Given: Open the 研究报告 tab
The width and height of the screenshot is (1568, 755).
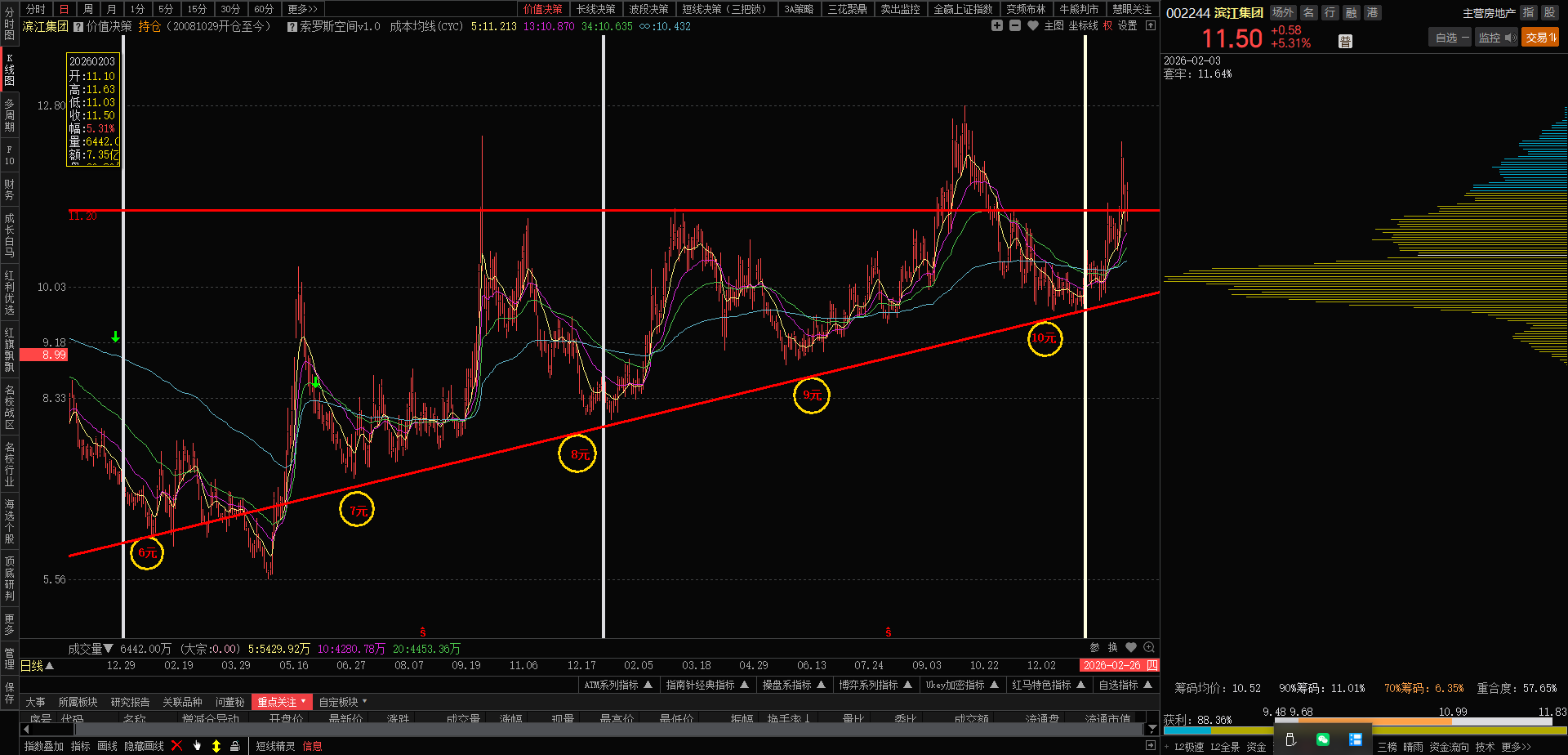Looking at the screenshot, I should point(130,702).
